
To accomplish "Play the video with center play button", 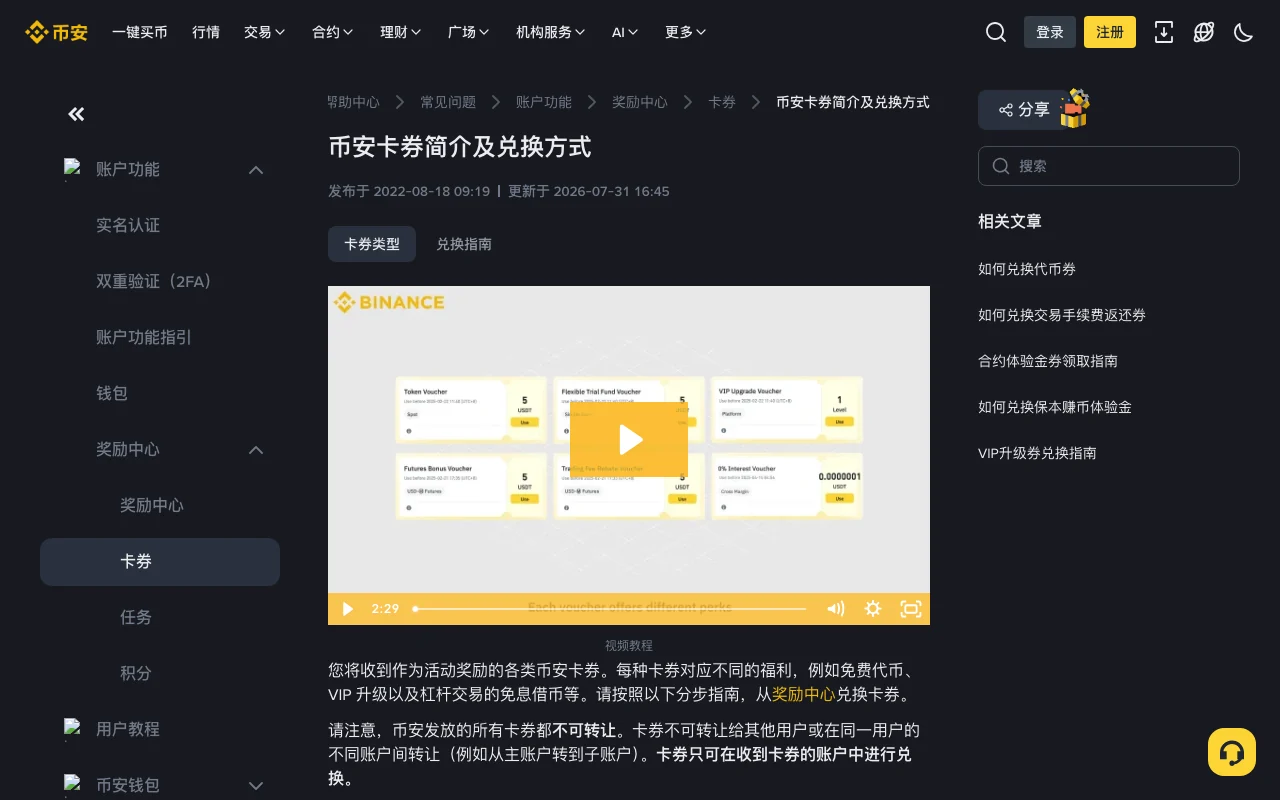I will click(629, 439).
